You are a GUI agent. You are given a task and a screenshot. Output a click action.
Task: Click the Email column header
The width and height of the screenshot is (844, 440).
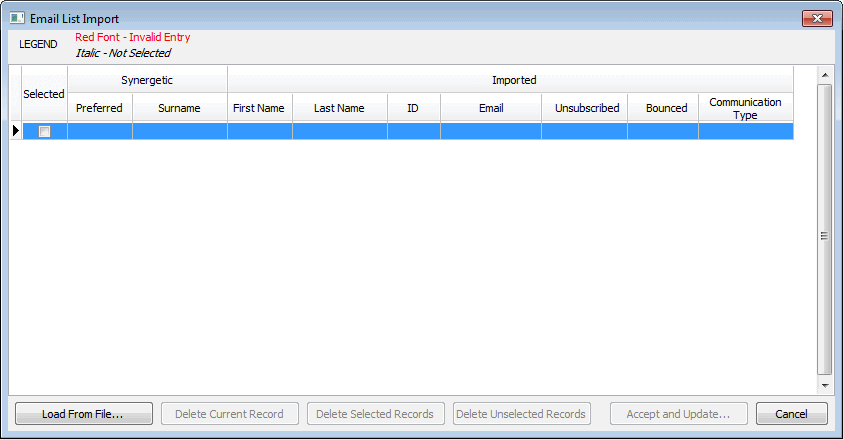point(491,108)
